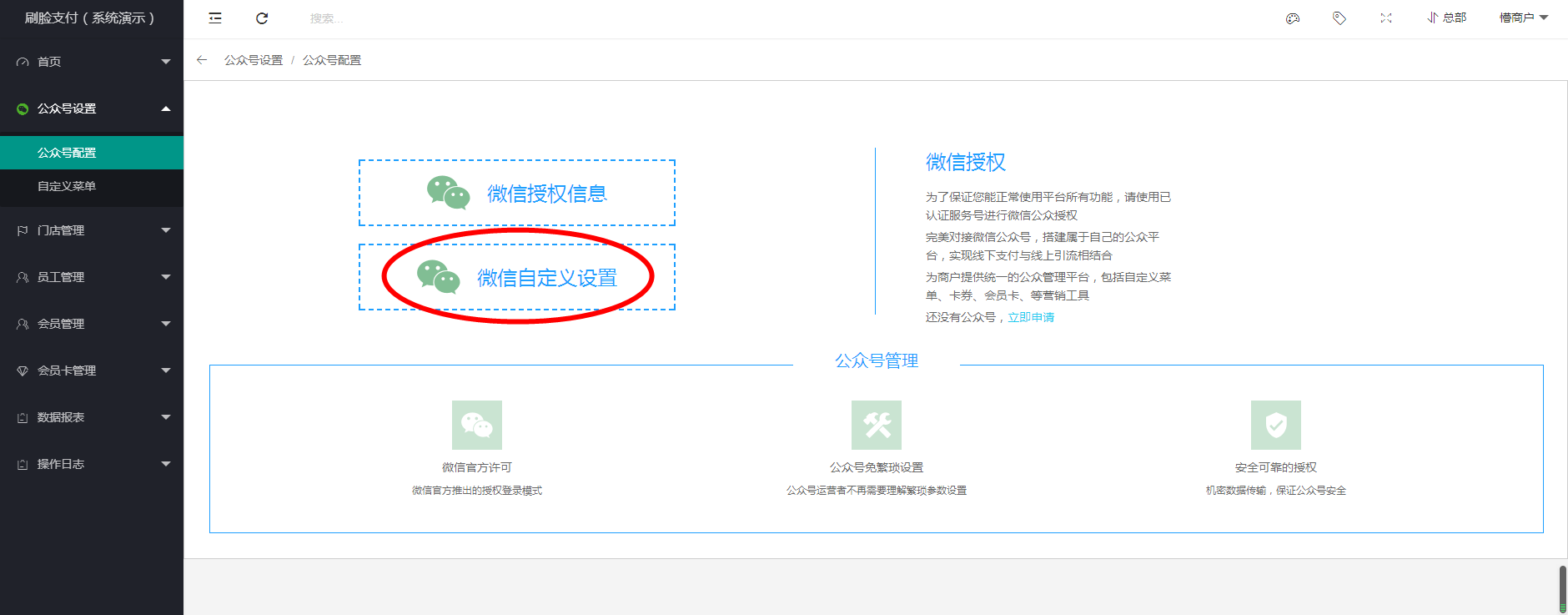Click the 微信官方推出的授权登录模式 description
1568x615 pixels.
[x=477, y=491]
